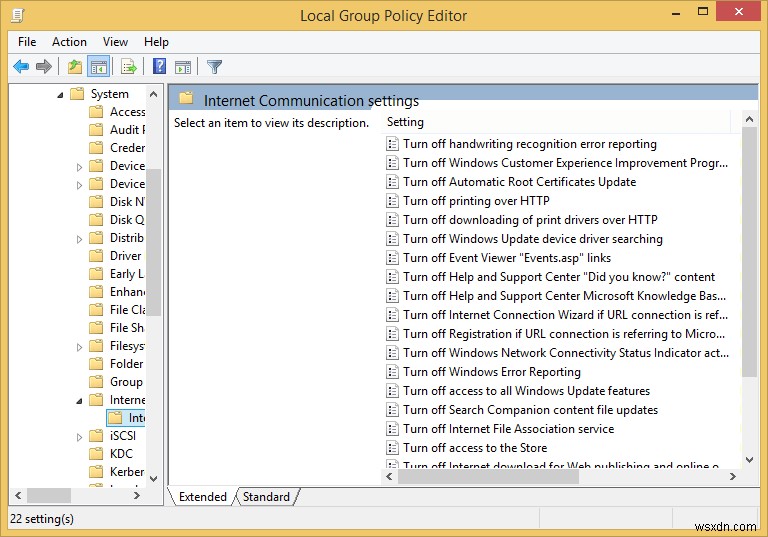Viewport: 768px width, 537px height.
Task: Click the Back arrow toolbar icon
Action: (21, 67)
